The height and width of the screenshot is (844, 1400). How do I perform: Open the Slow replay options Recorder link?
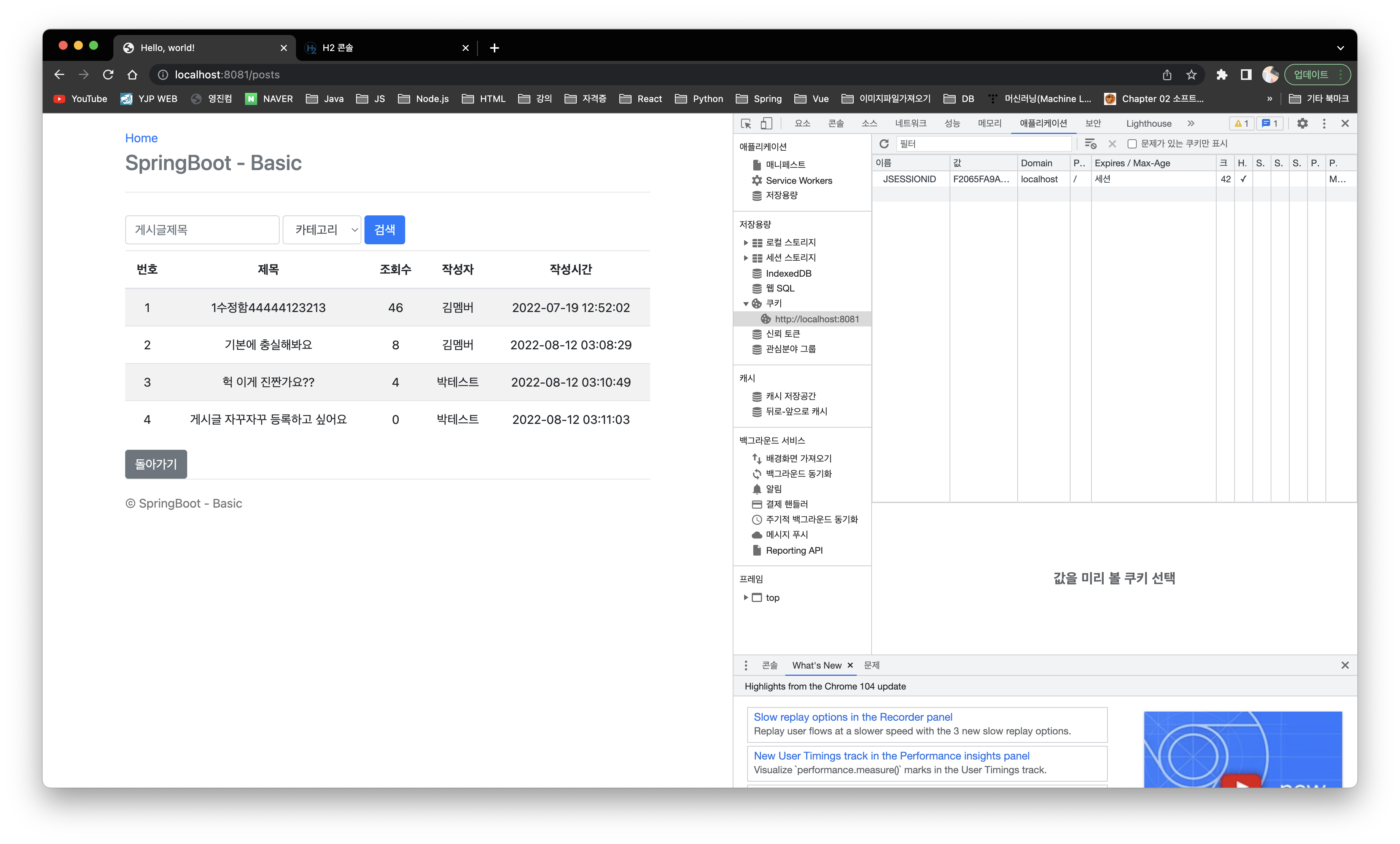[x=852, y=717]
